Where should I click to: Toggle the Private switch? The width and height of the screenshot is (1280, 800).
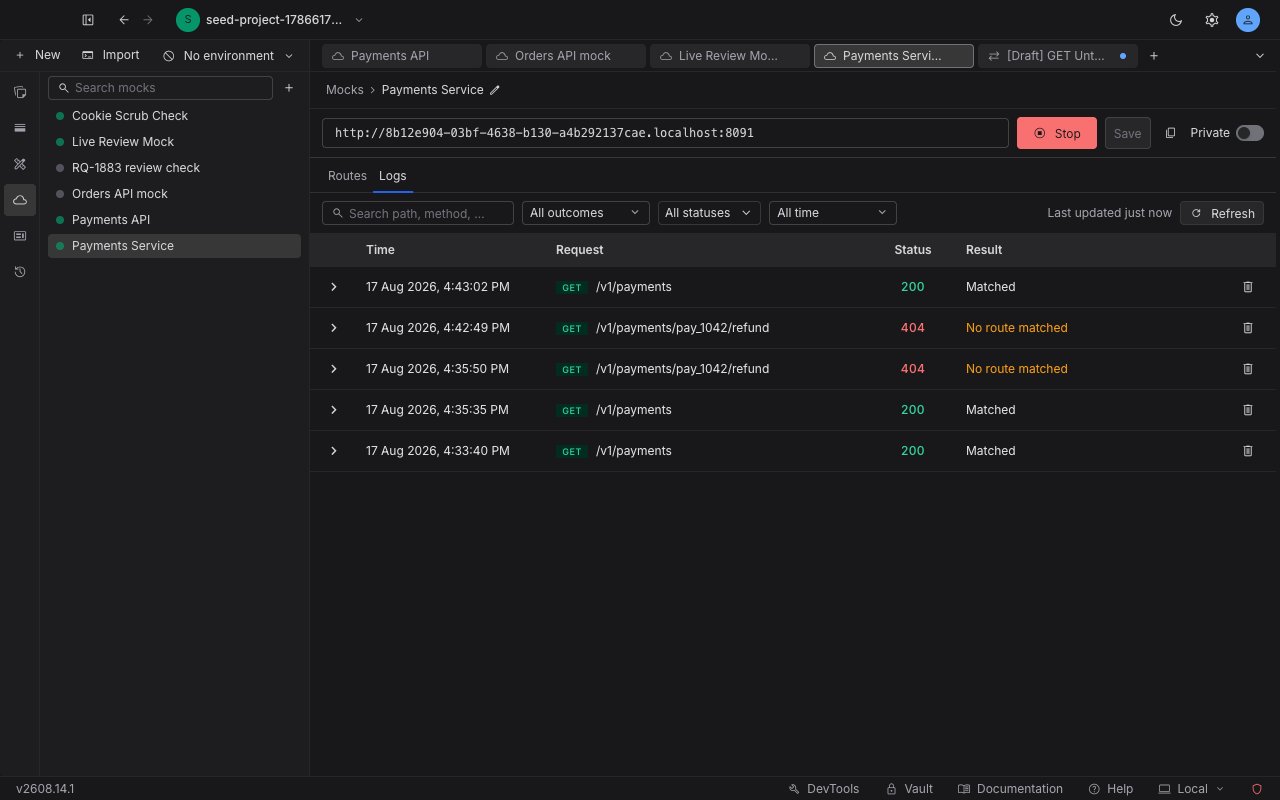1250,133
